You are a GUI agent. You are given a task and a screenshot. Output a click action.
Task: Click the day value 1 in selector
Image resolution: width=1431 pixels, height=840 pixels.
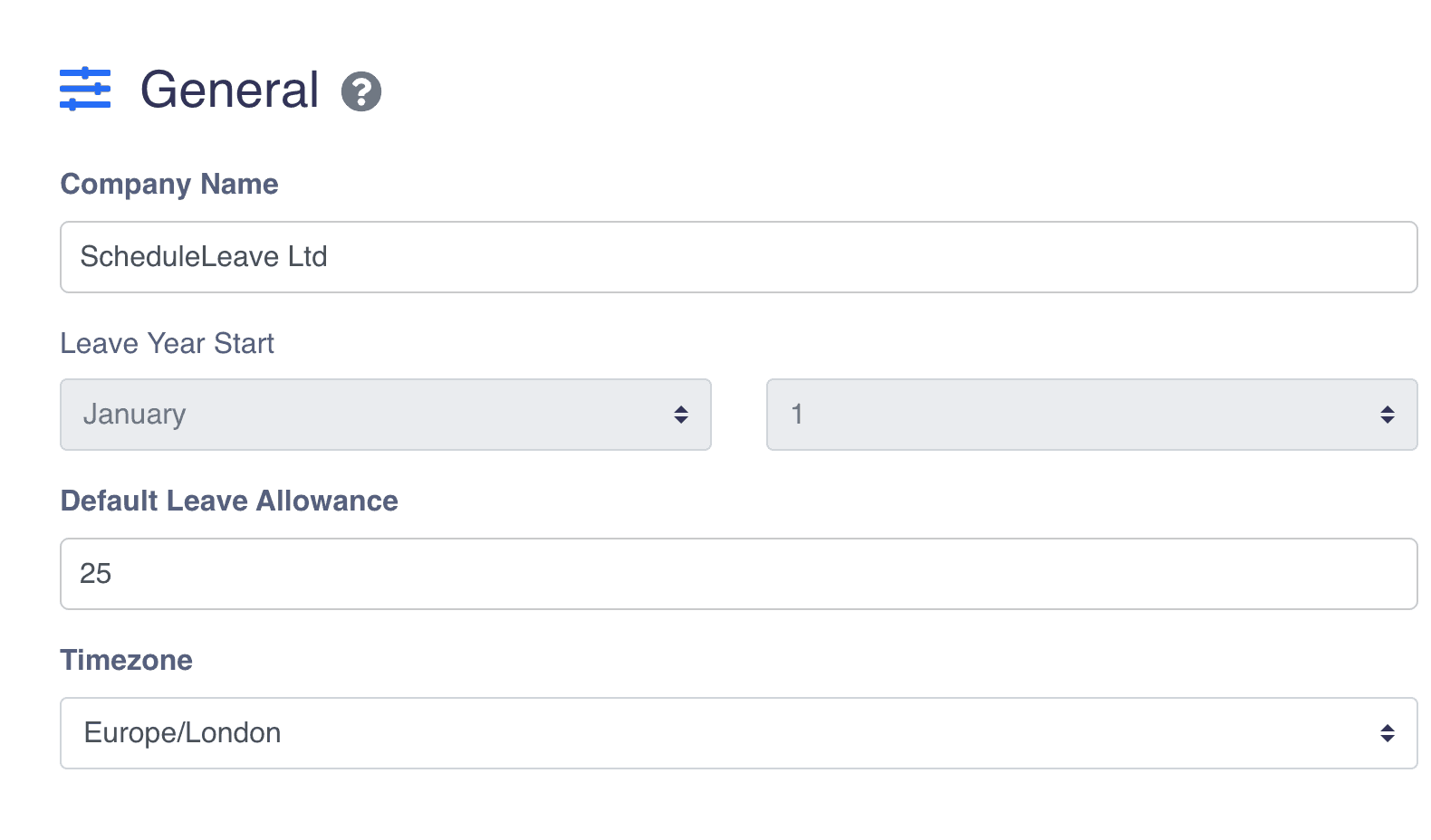click(x=797, y=415)
